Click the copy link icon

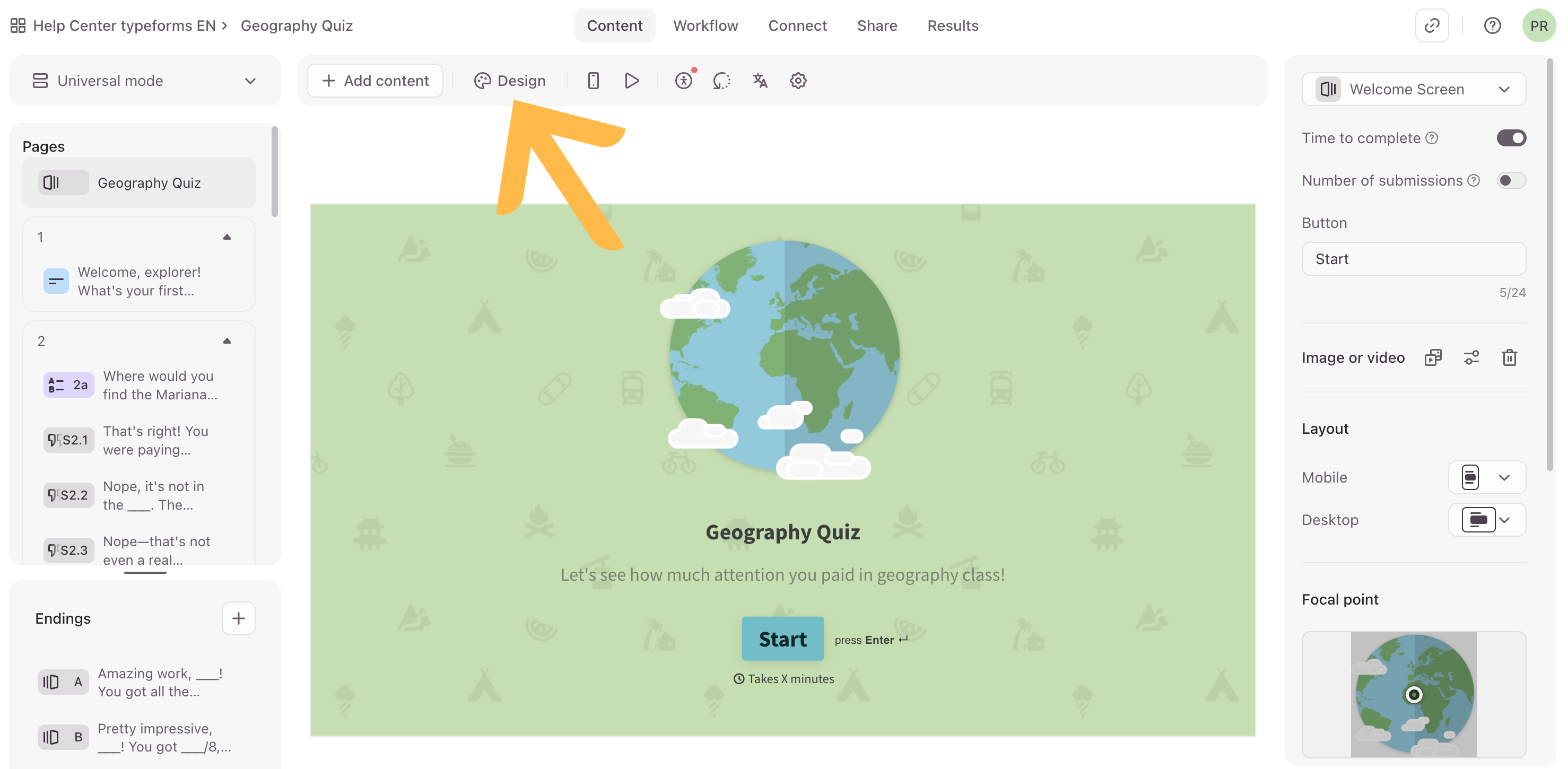pyautogui.click(x=1432, y=25)
